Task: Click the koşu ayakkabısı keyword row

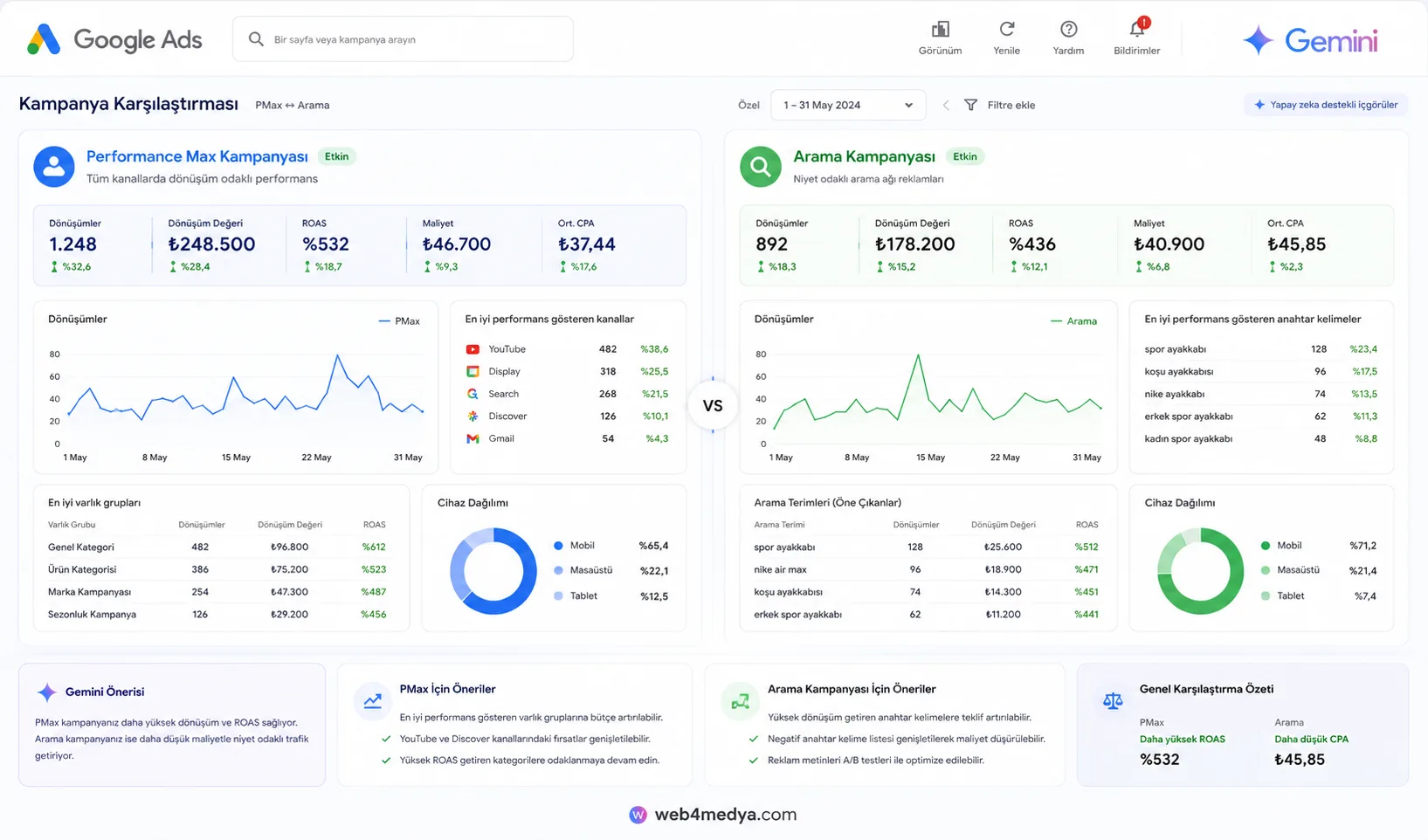Action: pyautogui.click(x=1260, y=371)
